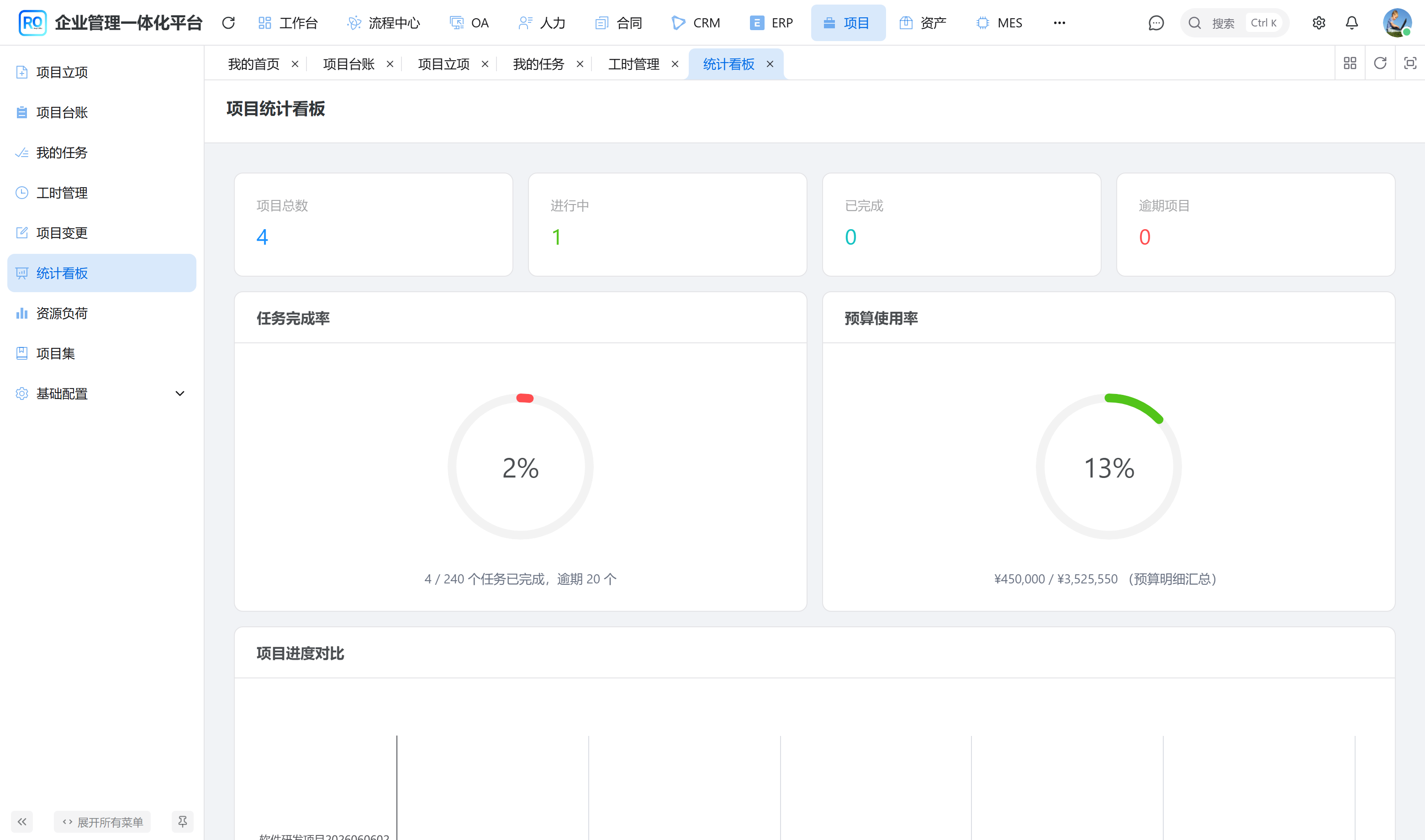Click the 搜索 search box

coord(1234,23)
